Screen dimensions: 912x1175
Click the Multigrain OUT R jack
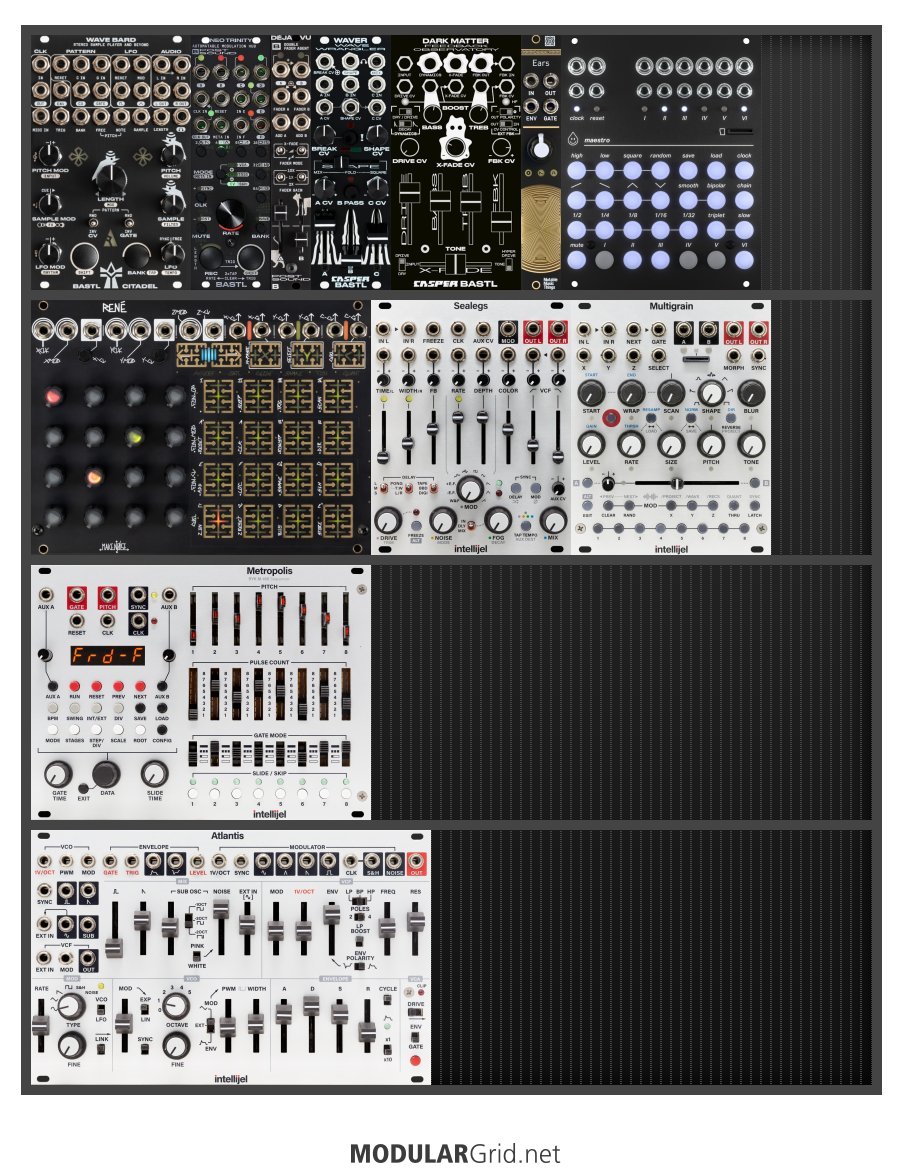pos(758,330)
